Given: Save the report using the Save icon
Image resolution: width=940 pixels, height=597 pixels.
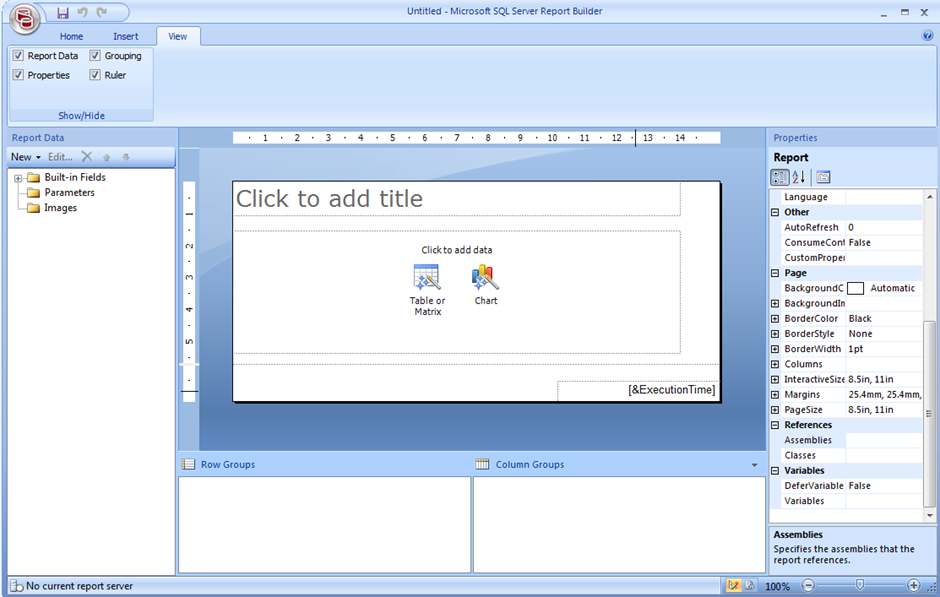Looking at the screenshot, I should pyautogui.click(x=63, y=13).
